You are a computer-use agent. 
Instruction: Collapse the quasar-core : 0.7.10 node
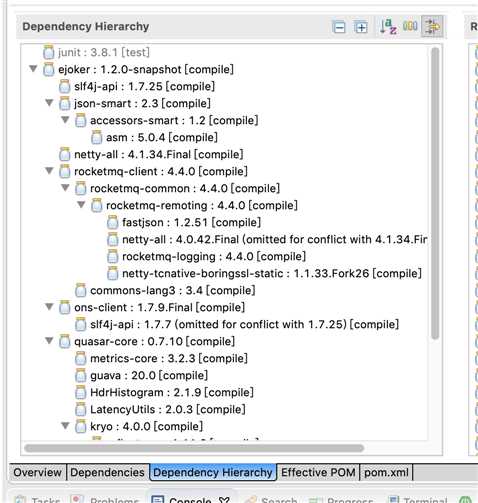pos(49,341)
